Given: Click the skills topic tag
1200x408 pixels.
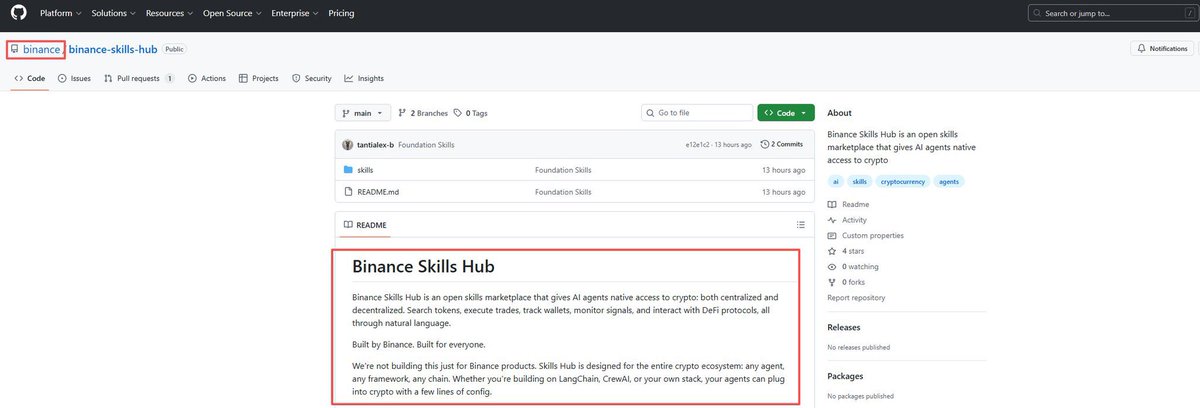Looking at the screenshot, I should pos(860,182).
